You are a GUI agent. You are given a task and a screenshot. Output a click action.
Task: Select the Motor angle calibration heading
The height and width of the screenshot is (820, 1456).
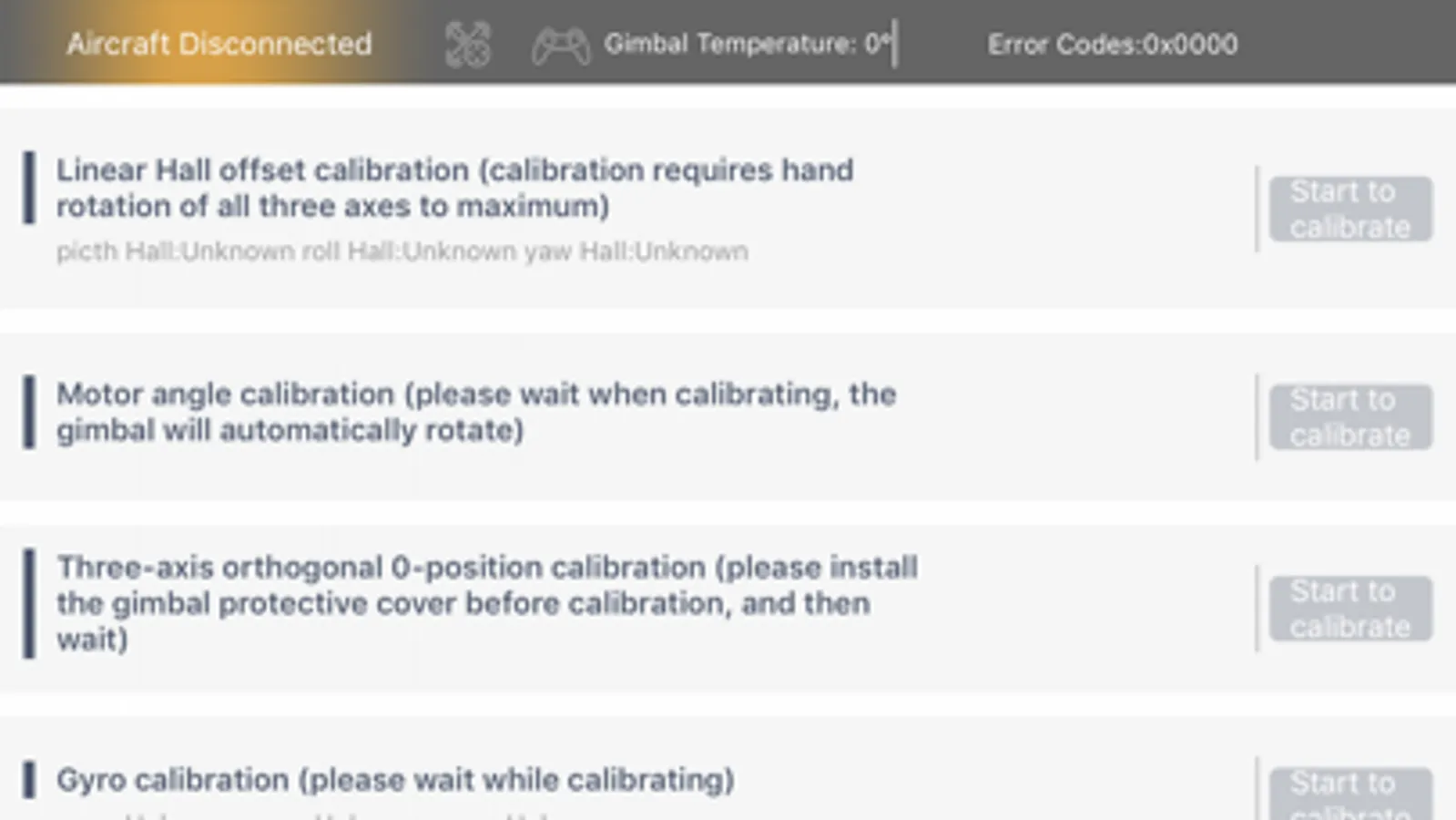click(x=475, y=412)
